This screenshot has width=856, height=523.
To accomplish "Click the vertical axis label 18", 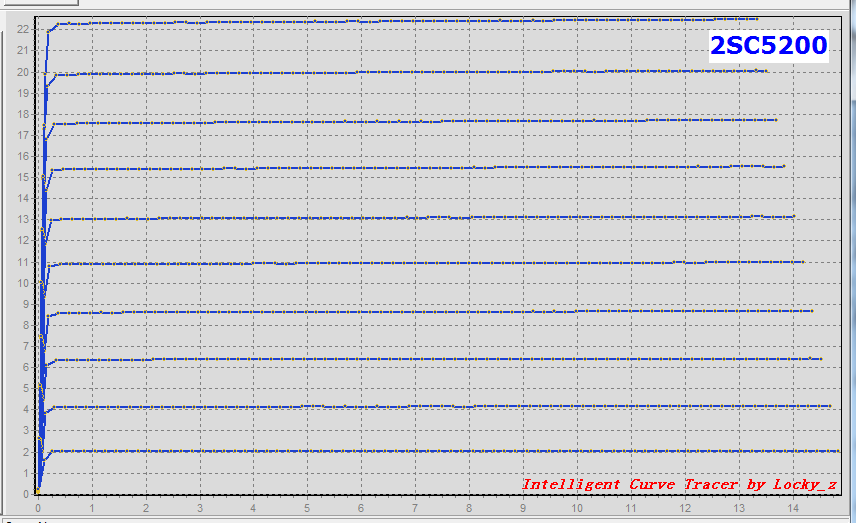I will [x=22, y=114].
